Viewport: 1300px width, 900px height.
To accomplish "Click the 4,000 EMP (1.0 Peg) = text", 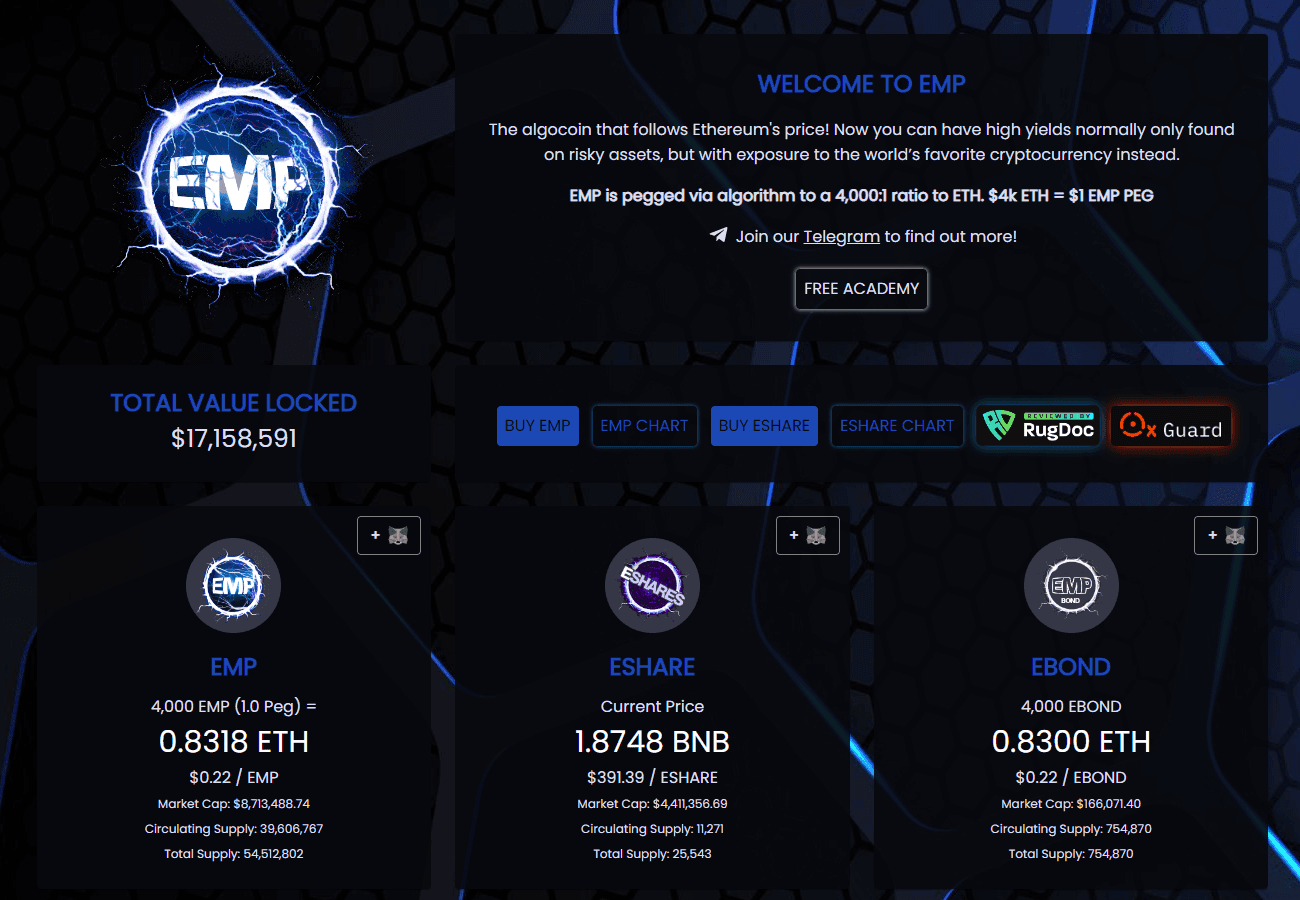I will tap(234, 706).
